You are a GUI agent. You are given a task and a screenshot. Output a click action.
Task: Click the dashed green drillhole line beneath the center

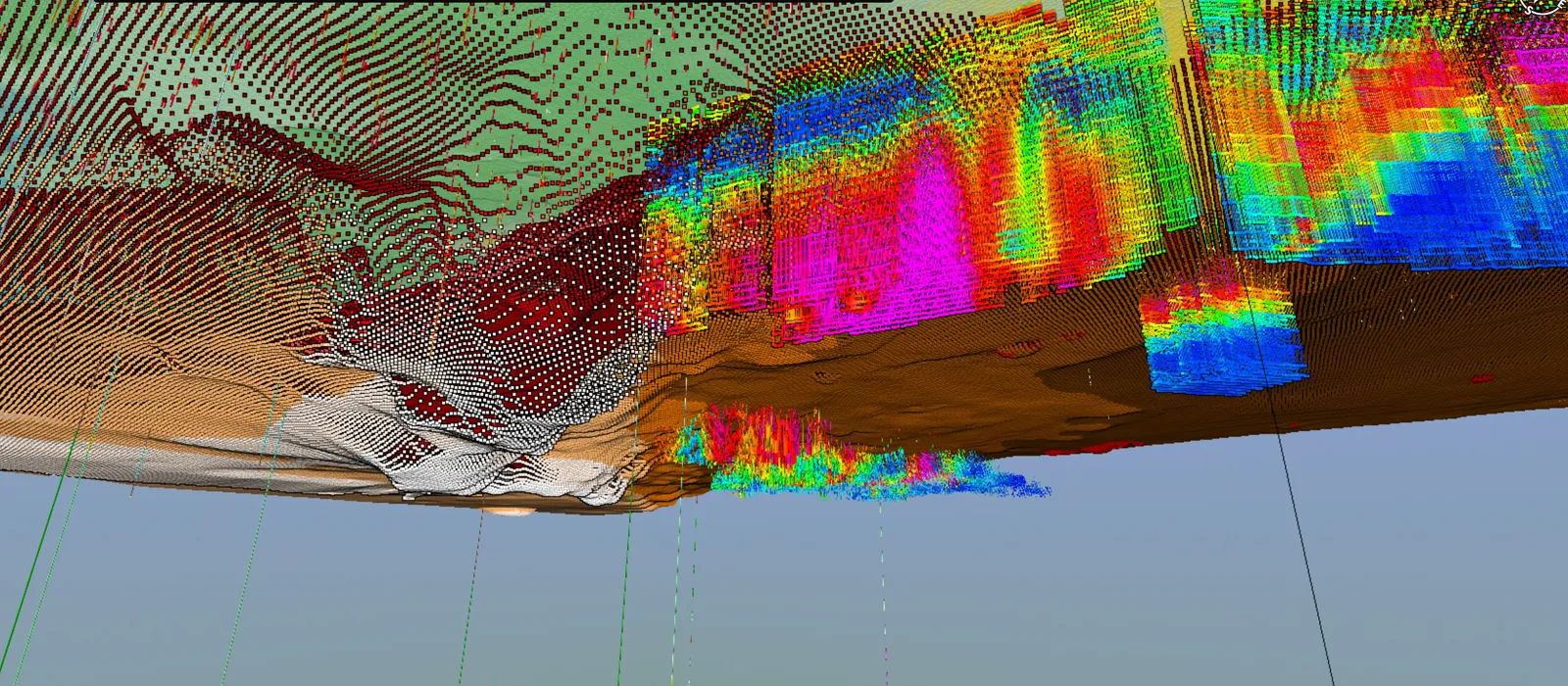pyautogui.click(x=694, y=588)
